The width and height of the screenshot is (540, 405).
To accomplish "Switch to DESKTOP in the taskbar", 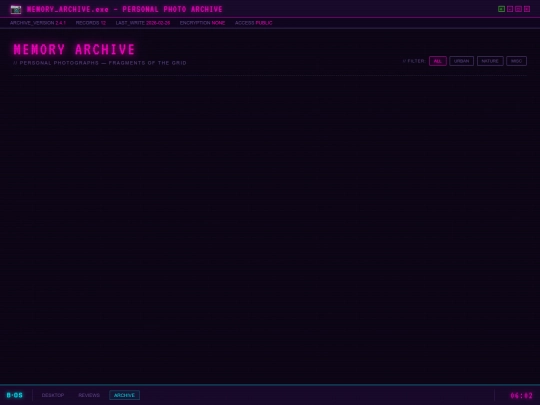I will click(53, 395).
